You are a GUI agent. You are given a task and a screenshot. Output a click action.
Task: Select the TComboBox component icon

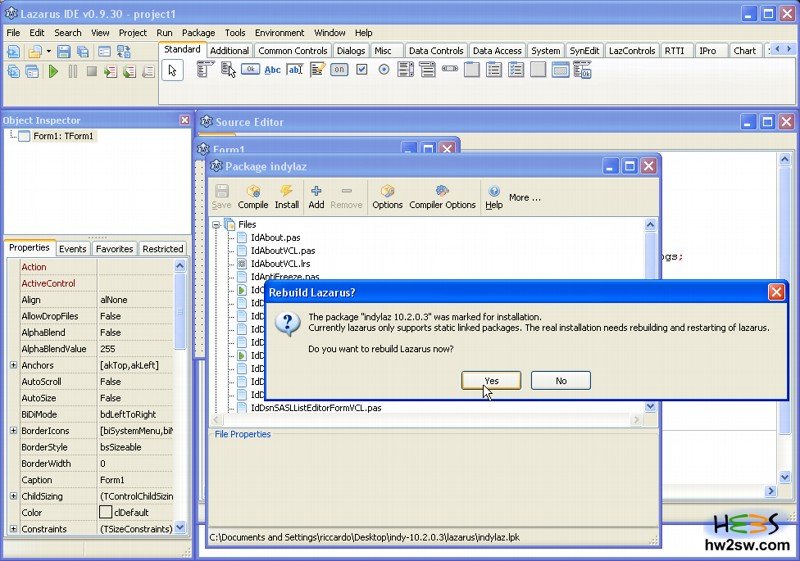[x=428, y=69]
